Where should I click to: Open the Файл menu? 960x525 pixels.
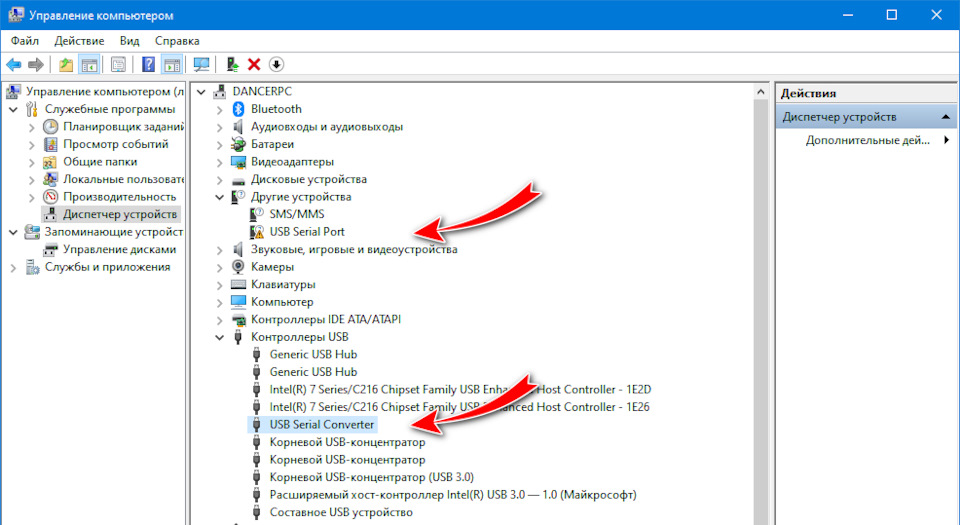24,41
